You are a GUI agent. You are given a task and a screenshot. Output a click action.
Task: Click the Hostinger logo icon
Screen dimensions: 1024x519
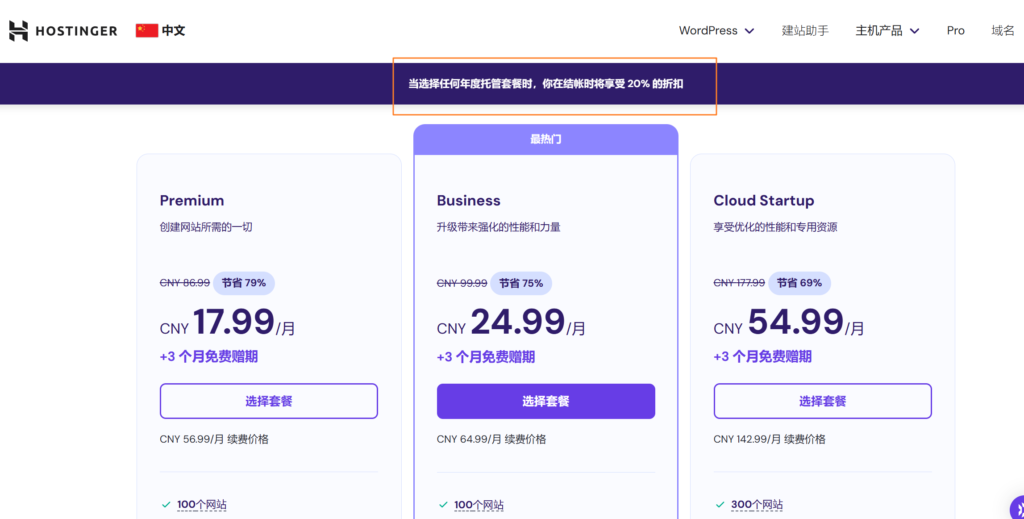(x=18, y=31)
